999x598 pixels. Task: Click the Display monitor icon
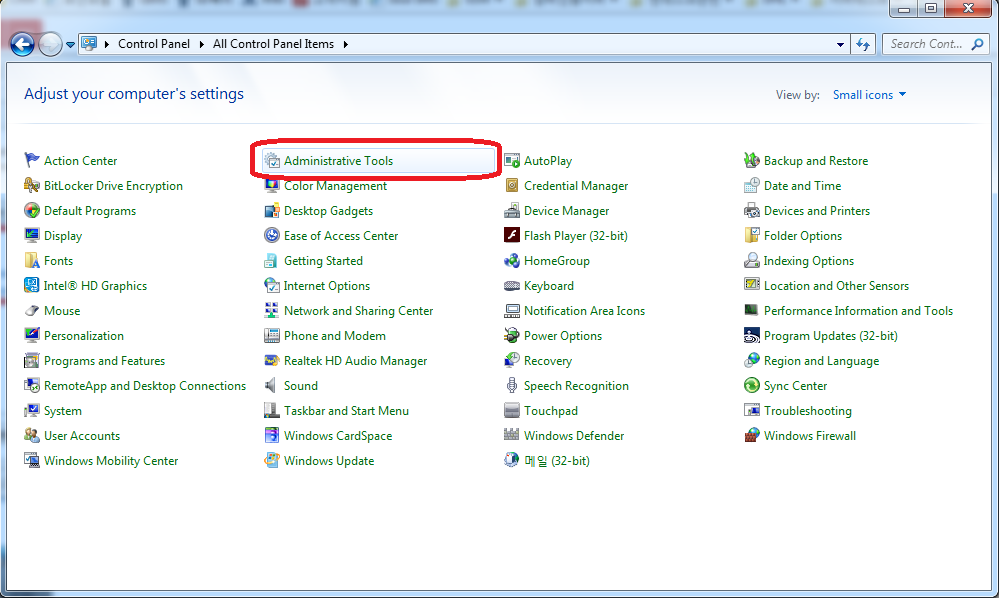pos(32,235)
